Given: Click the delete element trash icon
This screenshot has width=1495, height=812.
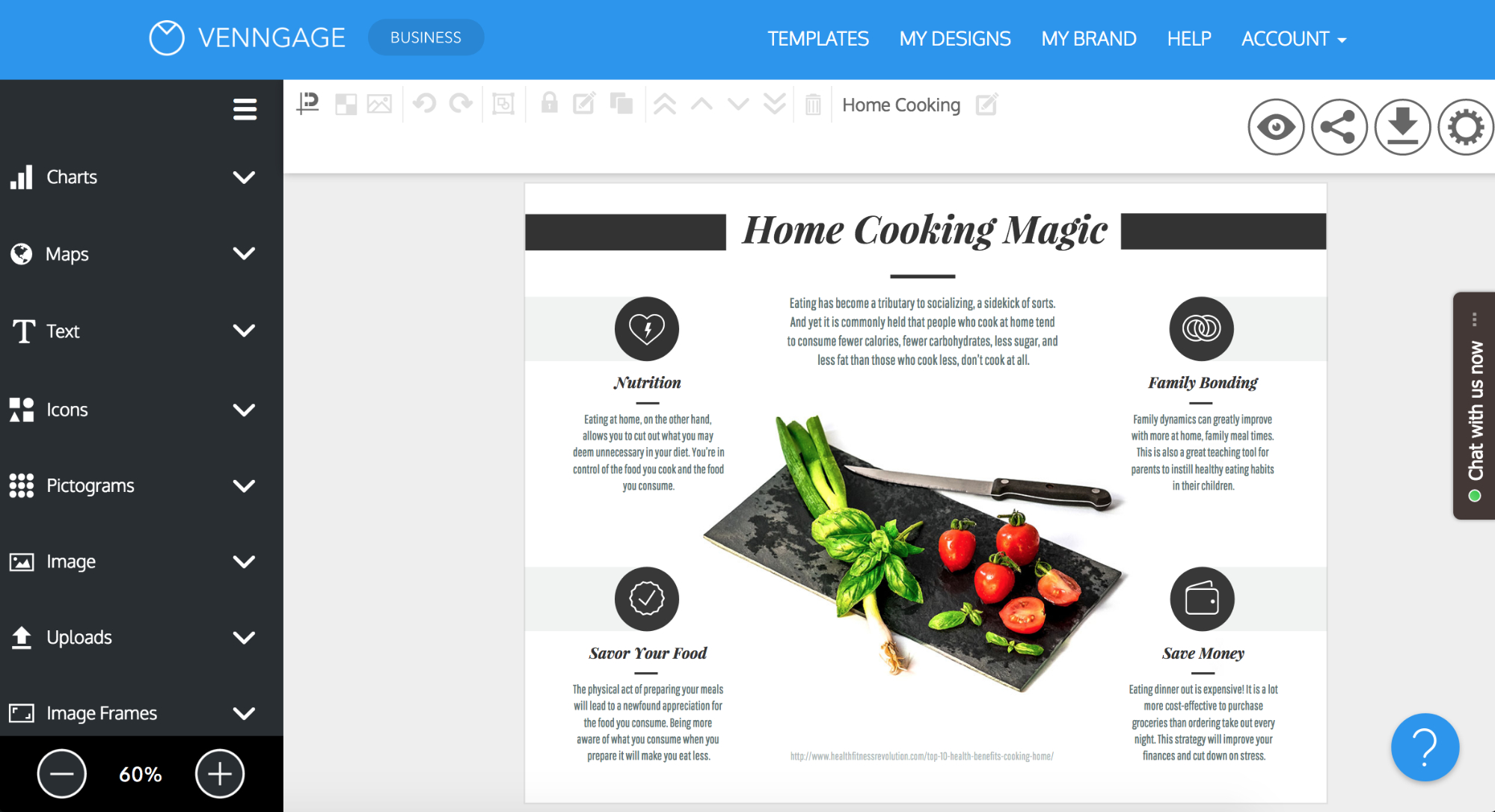Looking at the screenshot, I should click(x=814, y=105).
